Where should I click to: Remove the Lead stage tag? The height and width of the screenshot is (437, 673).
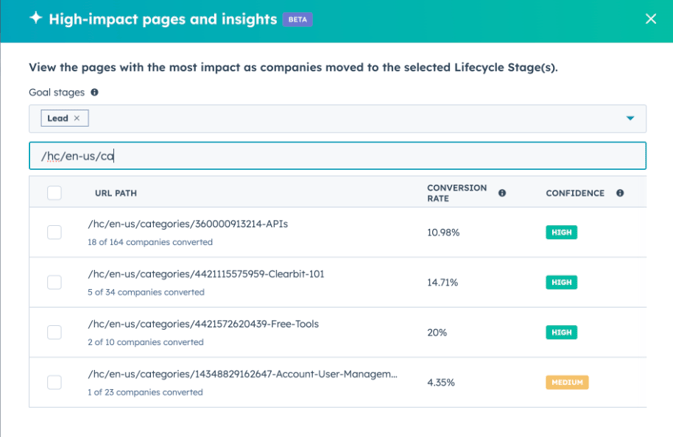tap(77, 118)
